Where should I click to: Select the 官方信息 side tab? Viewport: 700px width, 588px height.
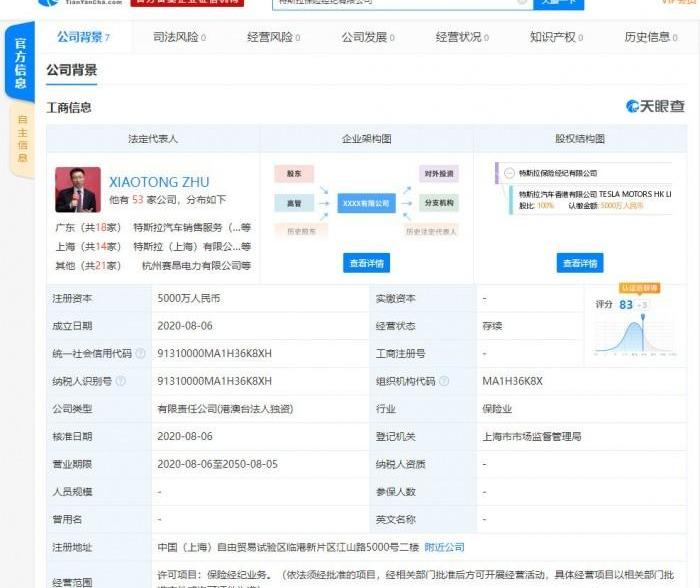pos(20,63)
